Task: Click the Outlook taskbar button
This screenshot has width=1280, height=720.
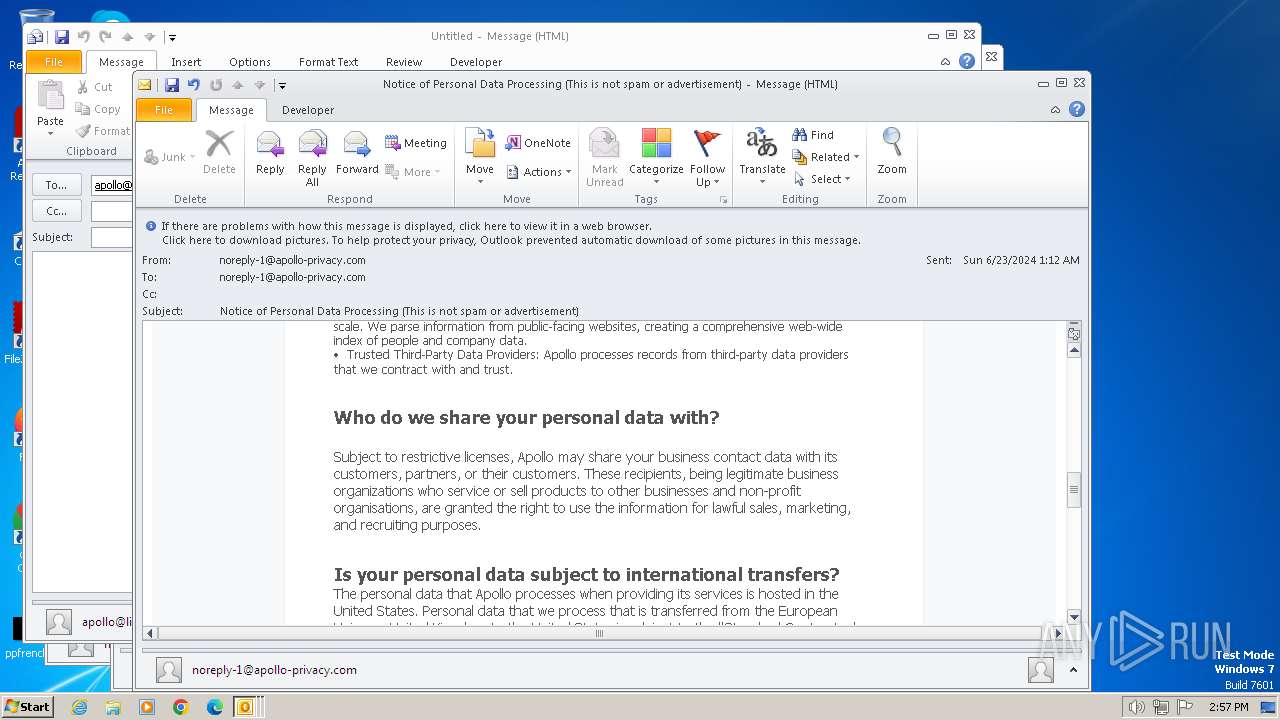Action: tap(244, 707)
